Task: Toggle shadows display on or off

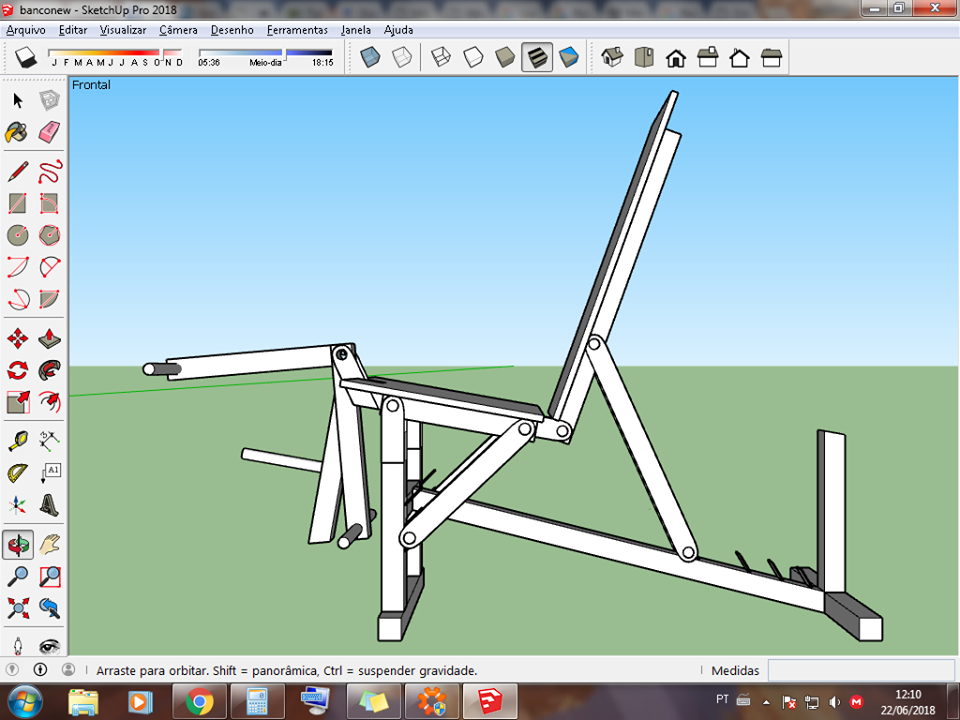Action: [x=26, y=58]
